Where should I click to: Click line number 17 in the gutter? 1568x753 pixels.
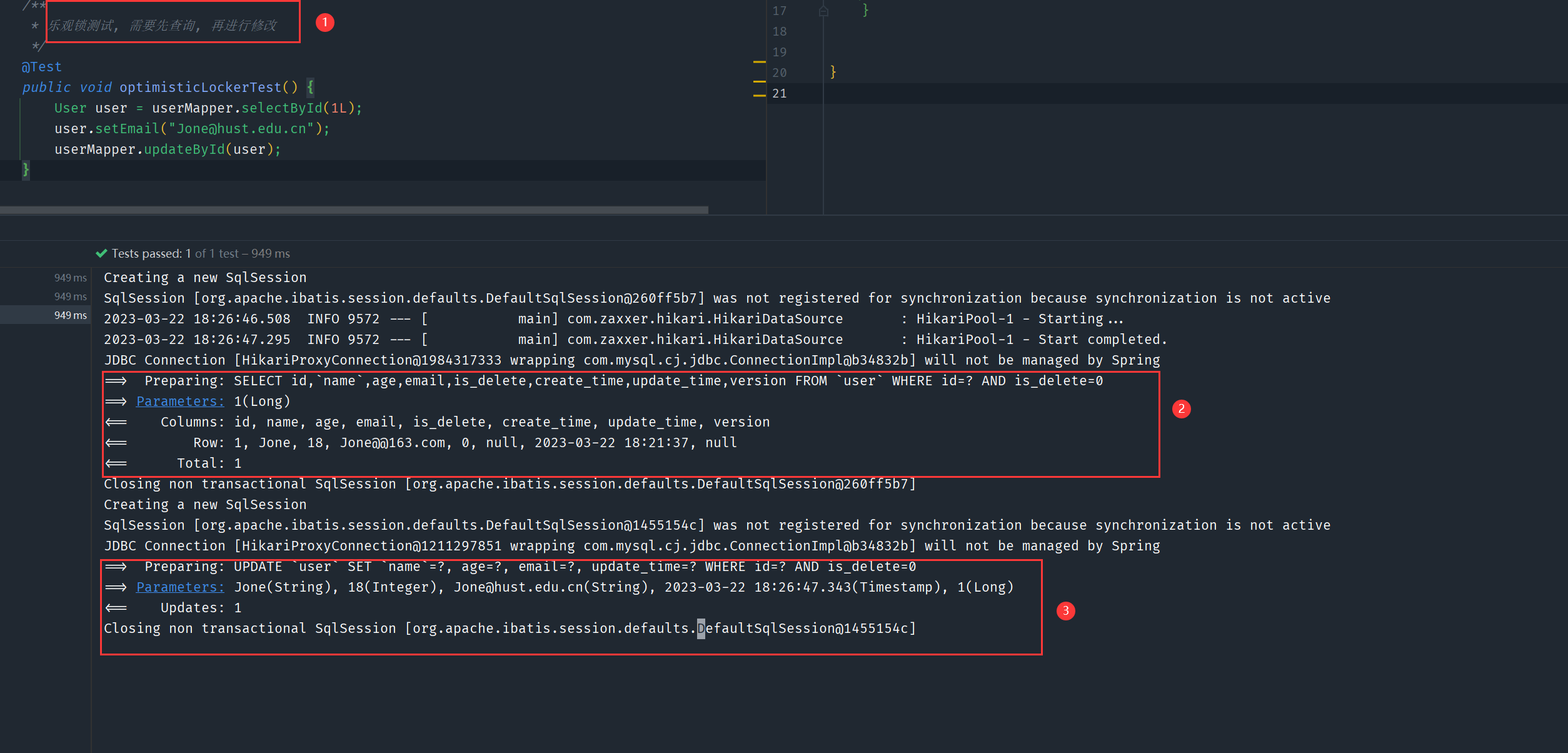[x=779, y=11]
